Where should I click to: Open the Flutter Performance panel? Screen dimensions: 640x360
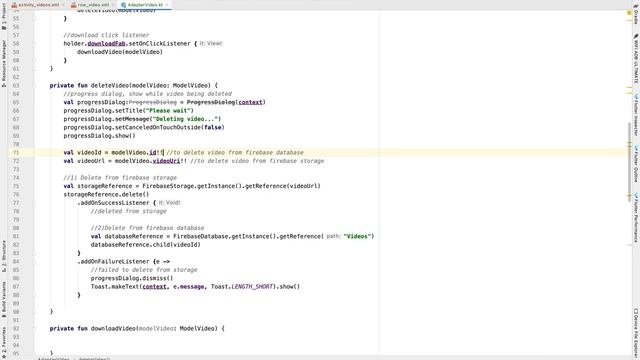pyautogui.click(x=636, y=218)
